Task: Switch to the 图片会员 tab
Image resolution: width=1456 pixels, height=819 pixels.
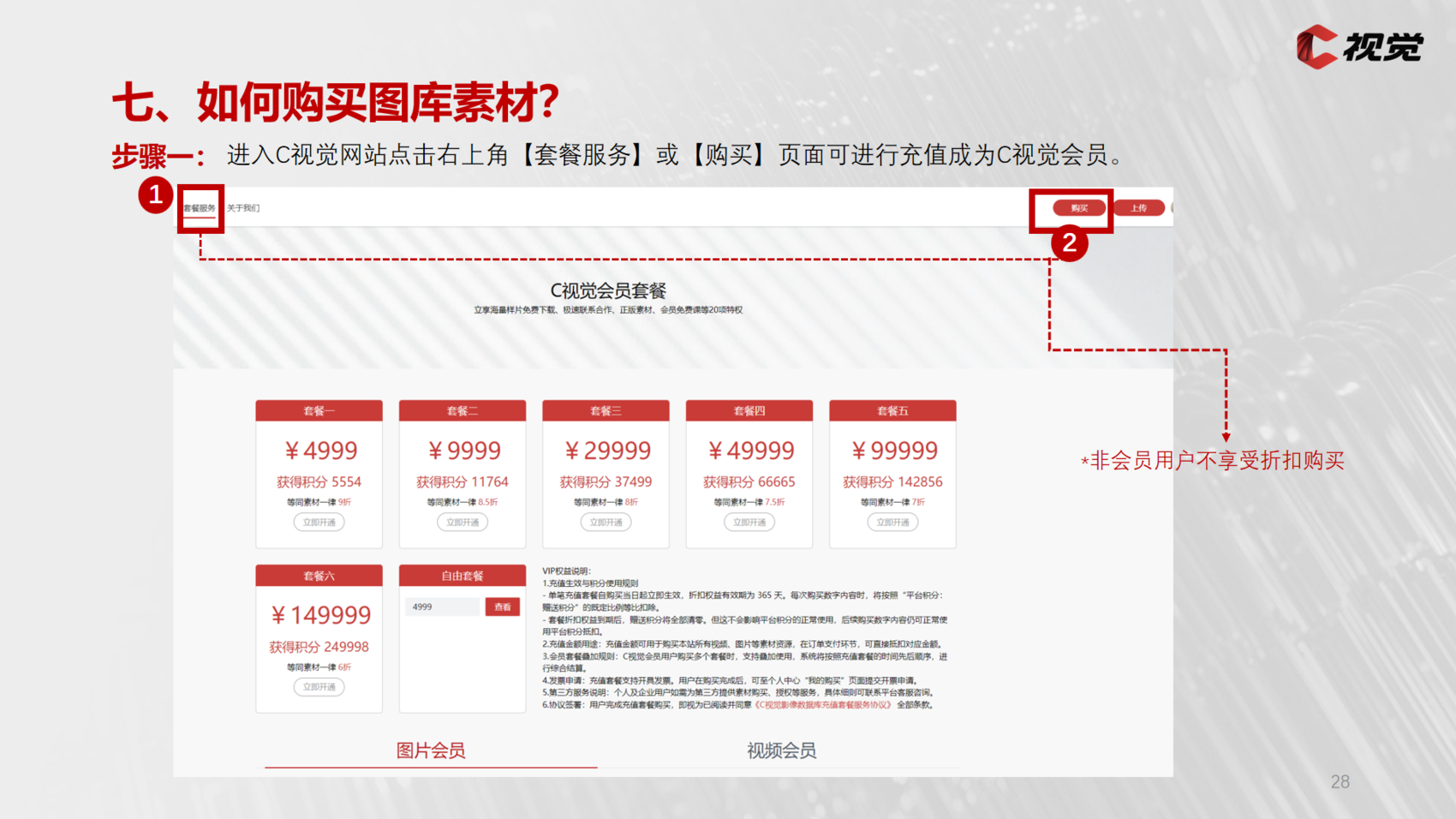Action: pos(431,751)
